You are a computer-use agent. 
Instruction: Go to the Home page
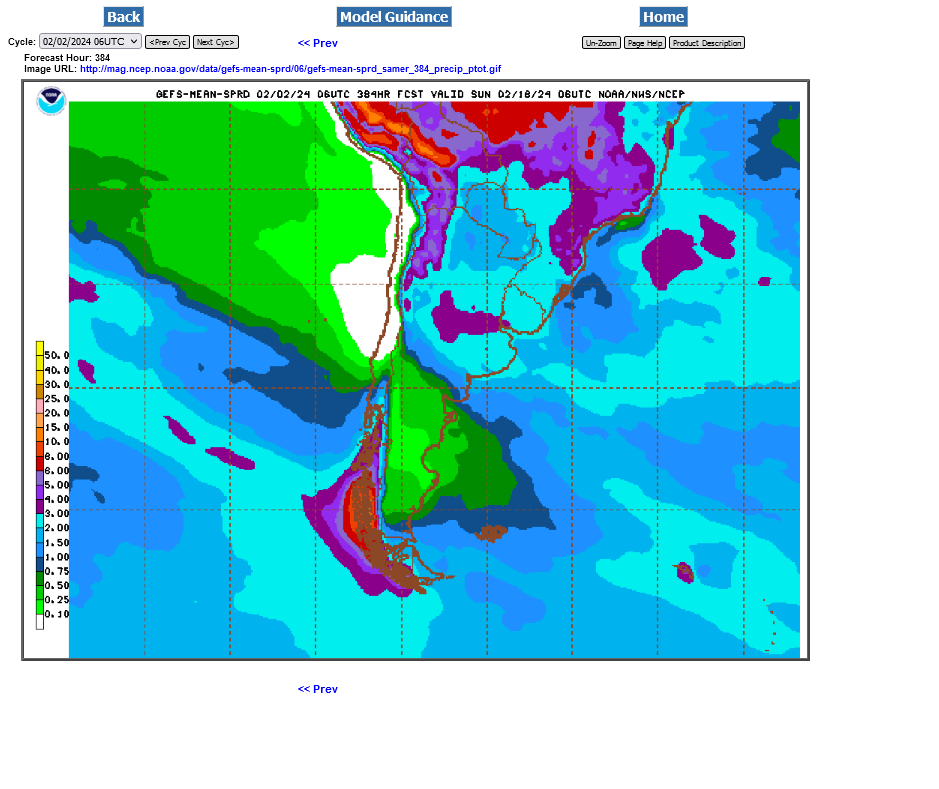coord(664,17)
